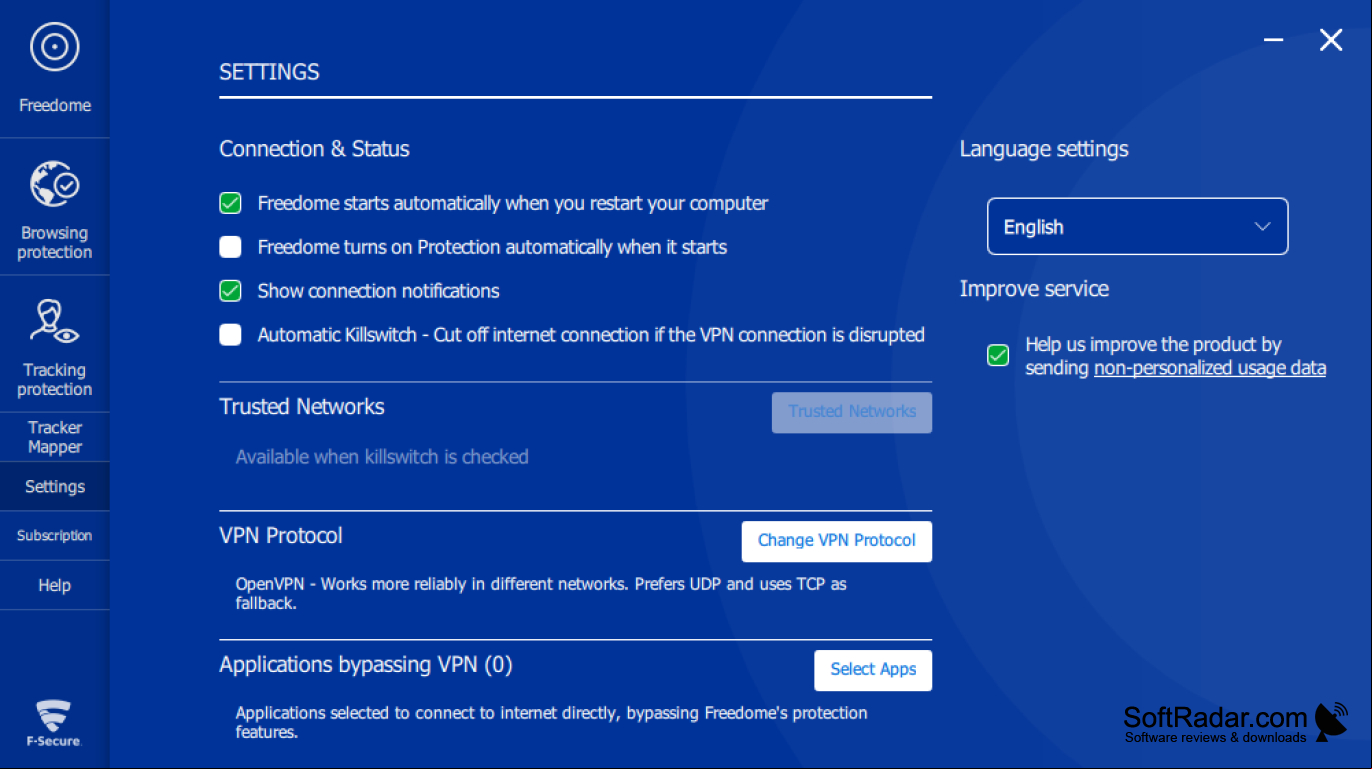Minimize the Freedome window

pos(1273,40)
